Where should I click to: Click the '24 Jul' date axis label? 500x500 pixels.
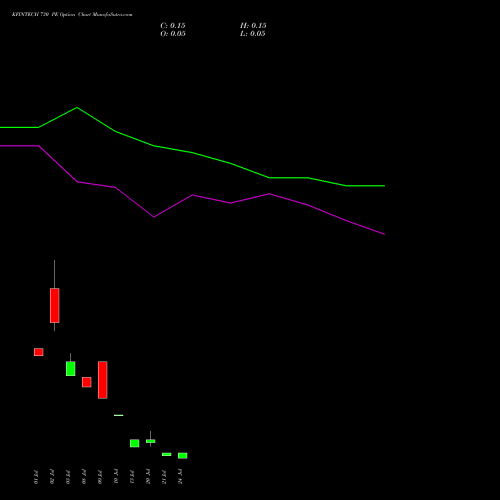(180, 477)
